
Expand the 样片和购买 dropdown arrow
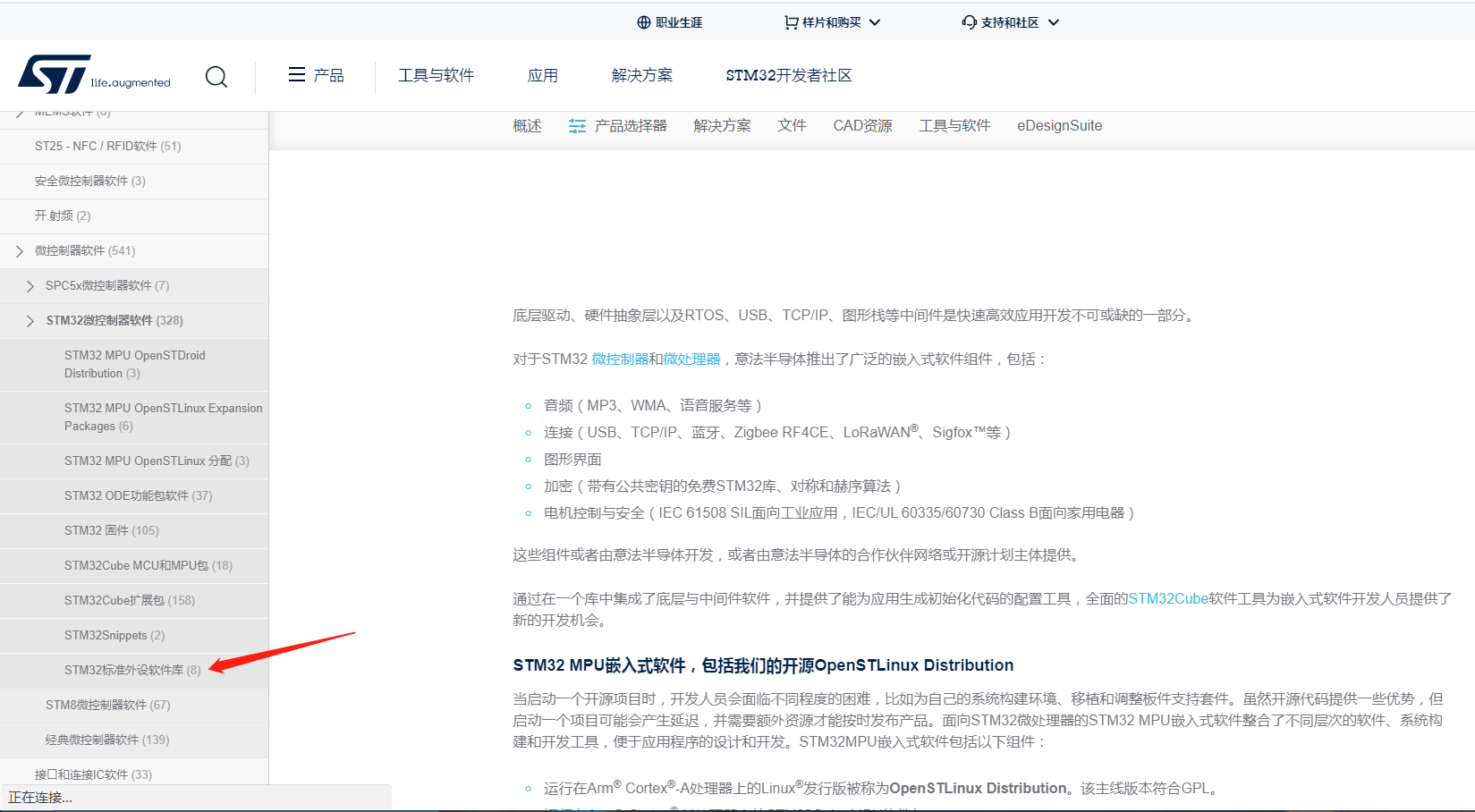875,22
